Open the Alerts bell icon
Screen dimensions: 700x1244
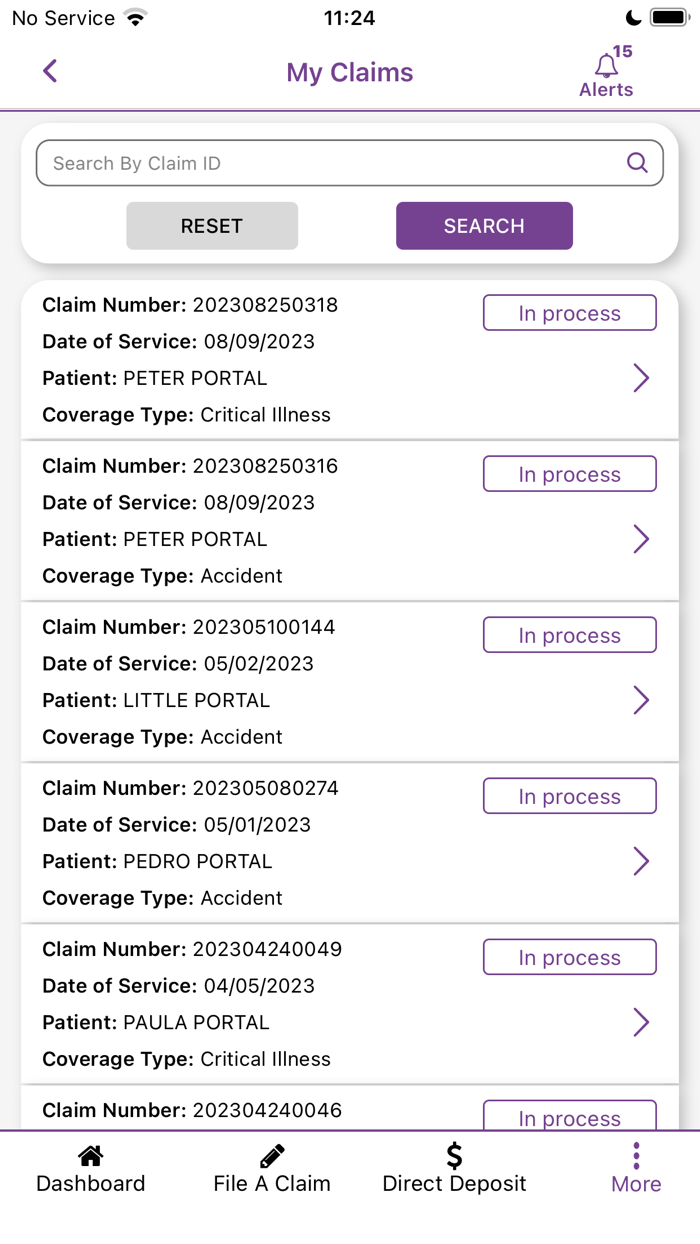607,62
